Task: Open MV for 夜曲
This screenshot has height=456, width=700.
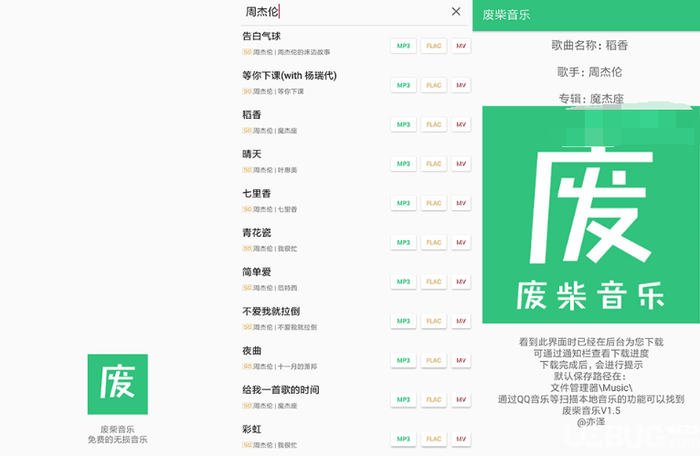Action: coord(461,360)
